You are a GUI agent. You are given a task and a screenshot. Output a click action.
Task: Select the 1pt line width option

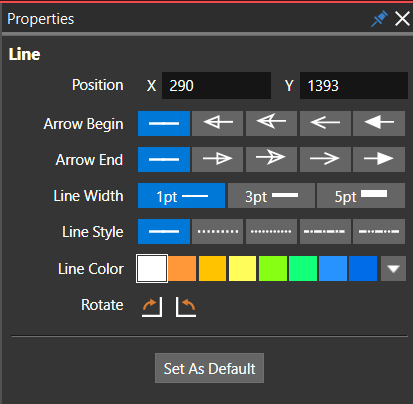point(181,195)
